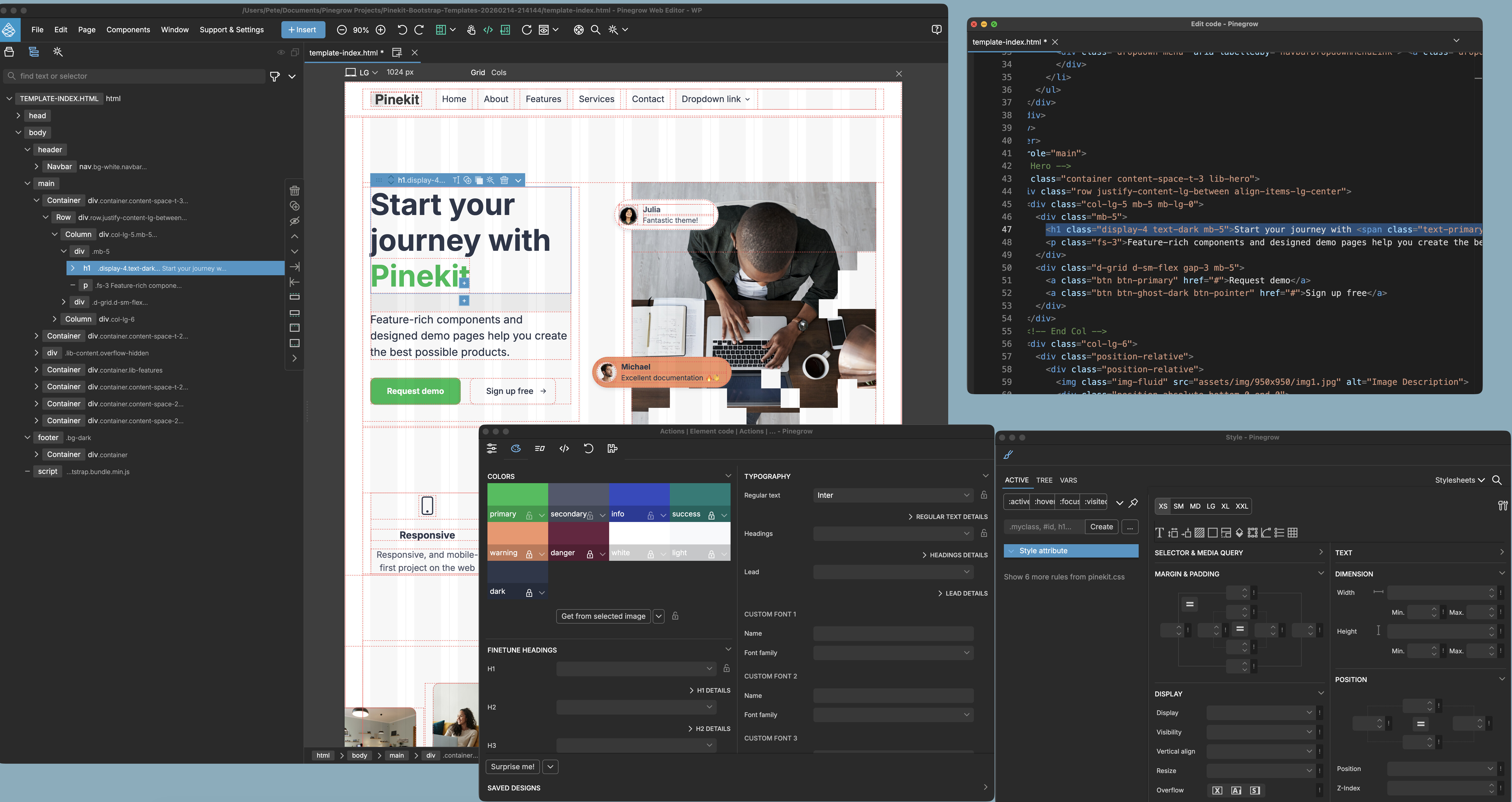Viewport: 1512px width, 802px height.
Task: Click the zoom out minus icon
Action: pos(342,30)
